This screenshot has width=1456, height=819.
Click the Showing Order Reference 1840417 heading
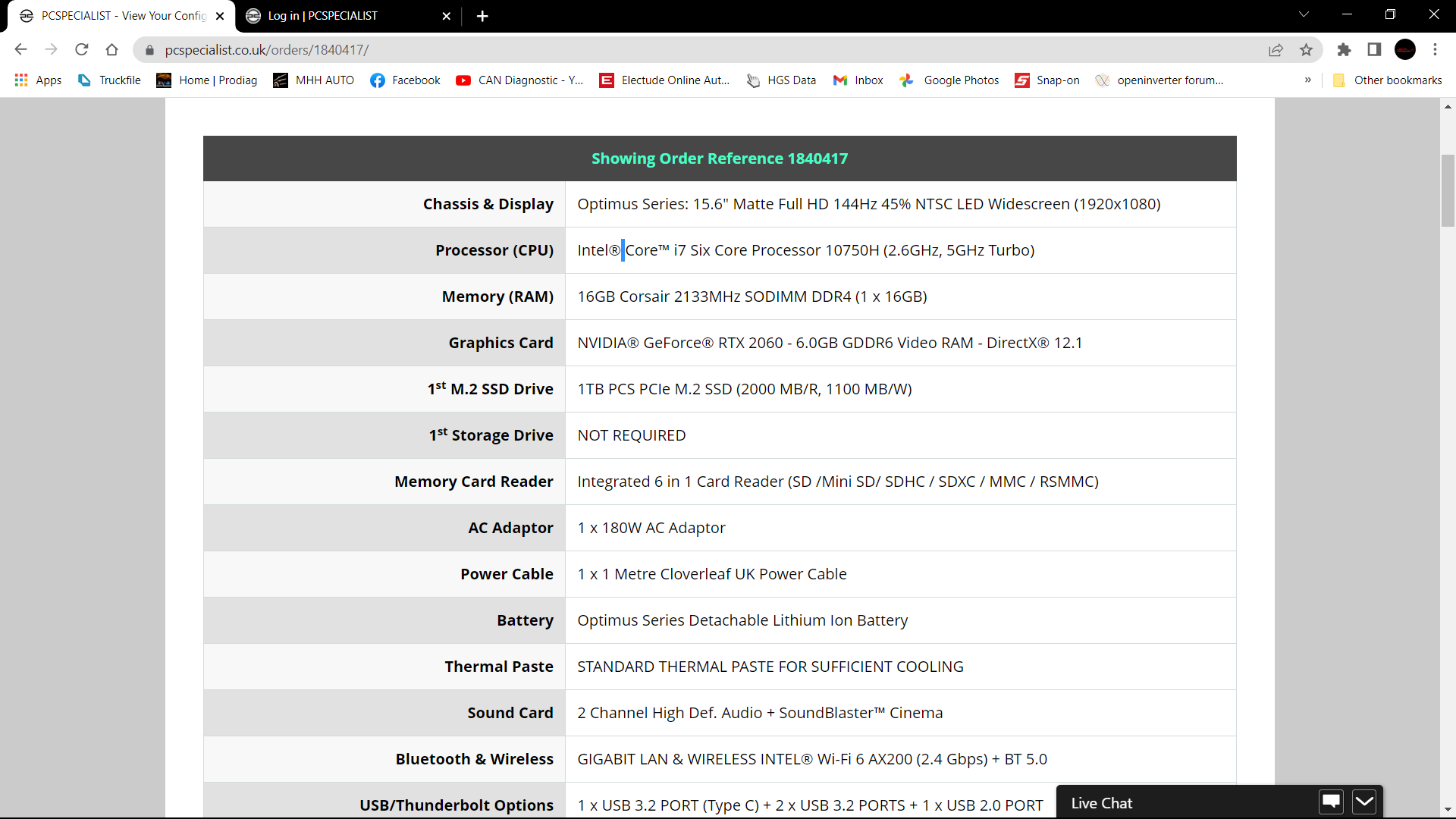tap(720, 158)
